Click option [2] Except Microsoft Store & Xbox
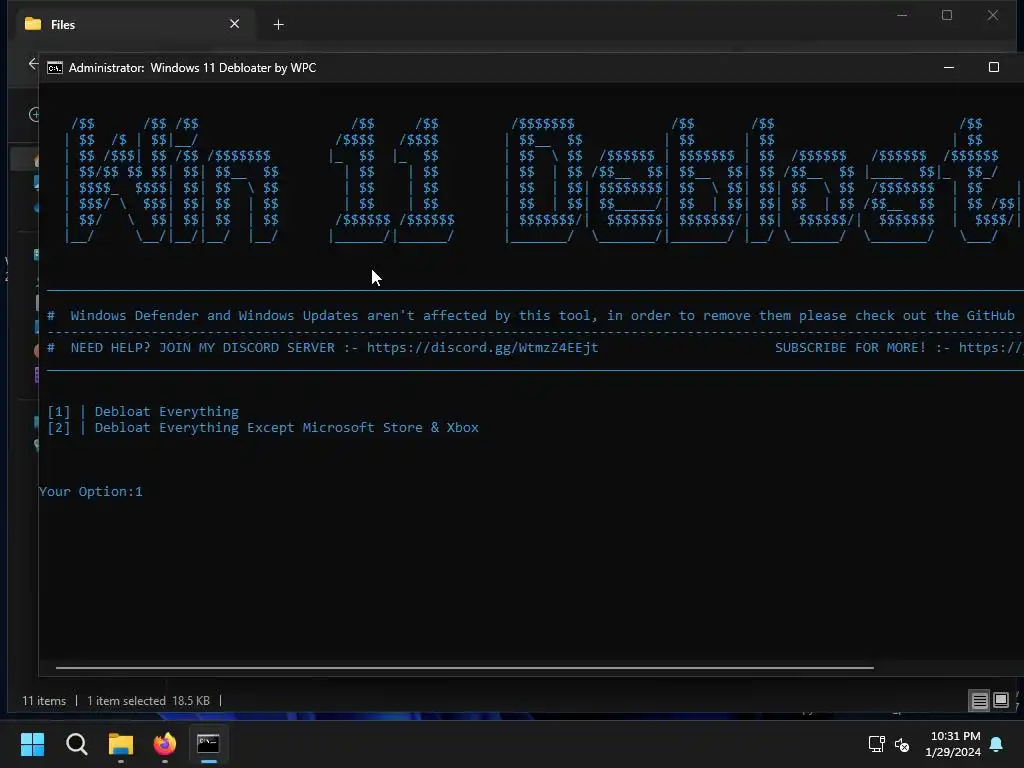1024x768 pixels. click(263, 428)
